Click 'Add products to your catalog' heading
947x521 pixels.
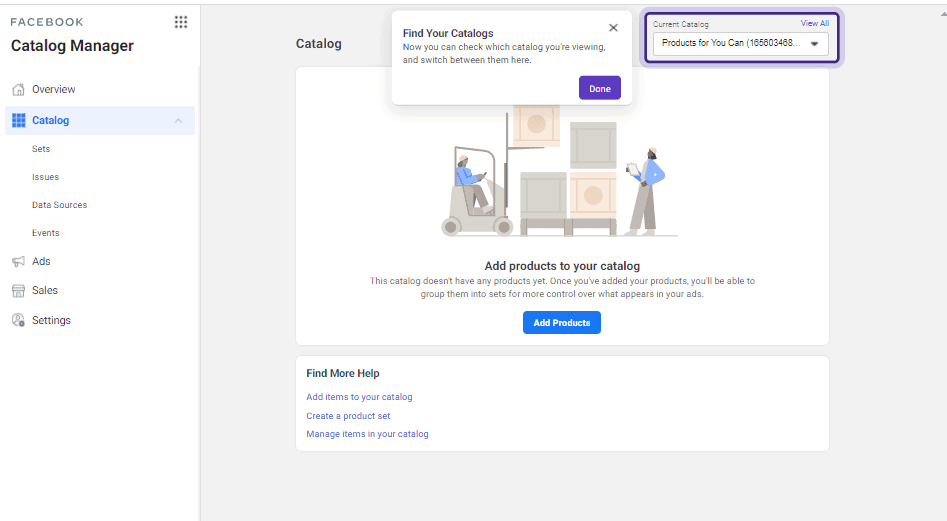562,266
